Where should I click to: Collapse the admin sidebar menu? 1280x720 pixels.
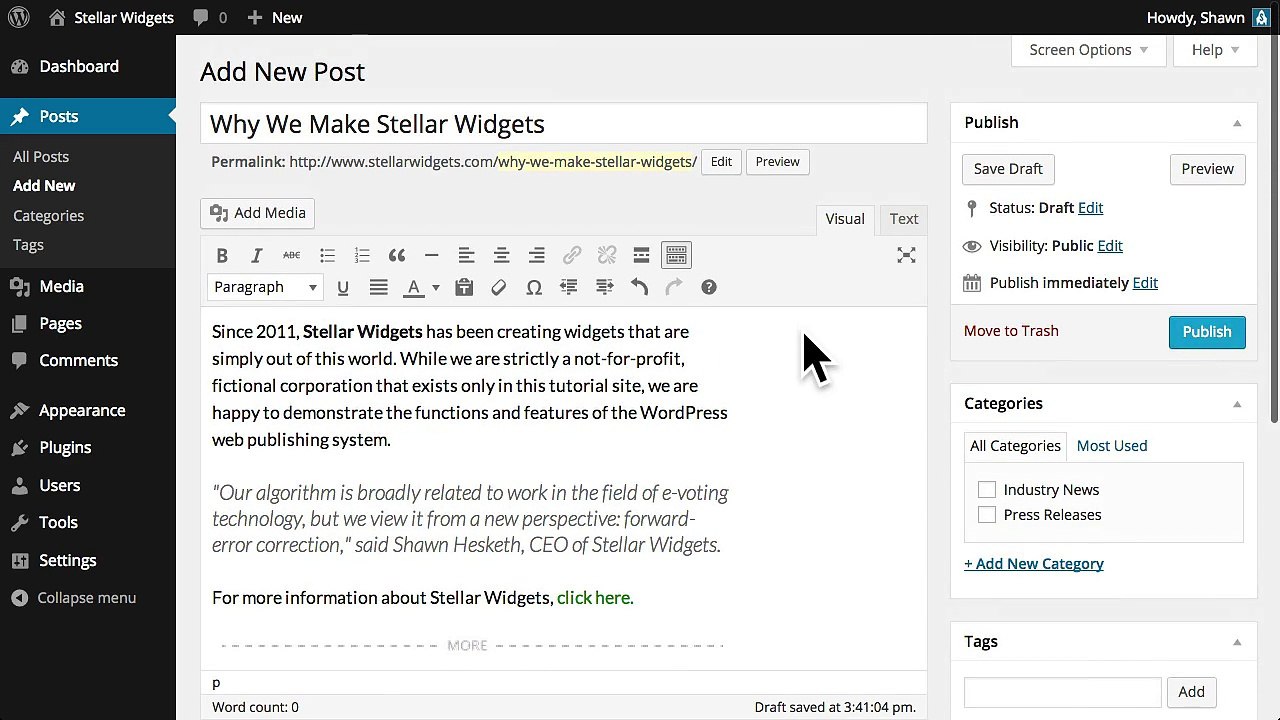tap(74, 598)
